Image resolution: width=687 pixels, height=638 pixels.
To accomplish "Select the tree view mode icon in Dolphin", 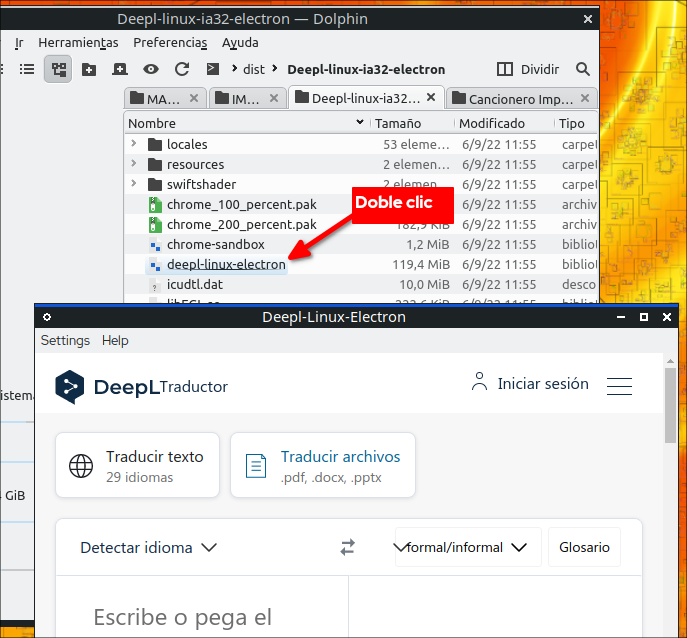I will click(58, 69).
